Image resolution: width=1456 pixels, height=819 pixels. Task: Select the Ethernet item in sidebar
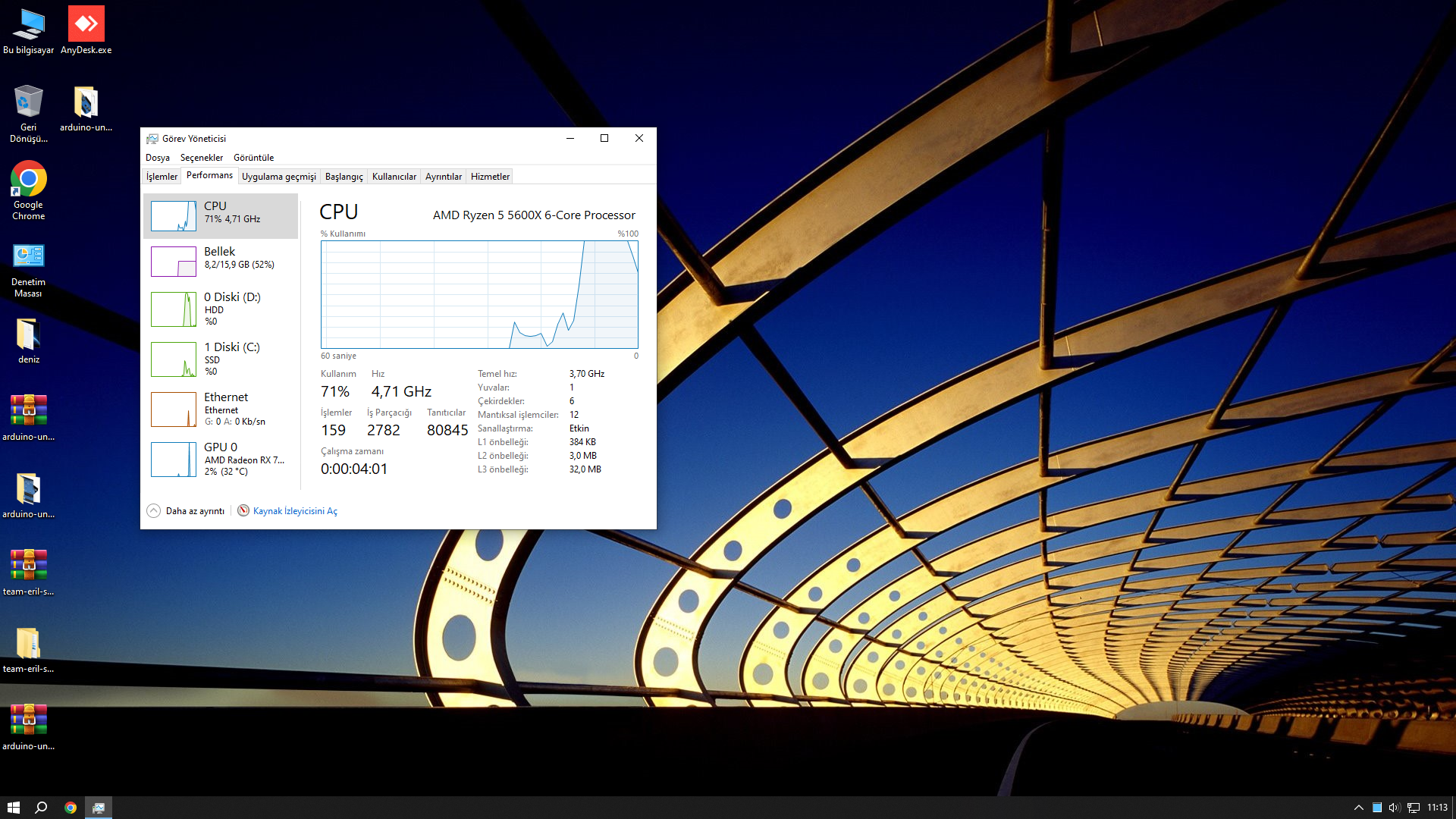221,409
